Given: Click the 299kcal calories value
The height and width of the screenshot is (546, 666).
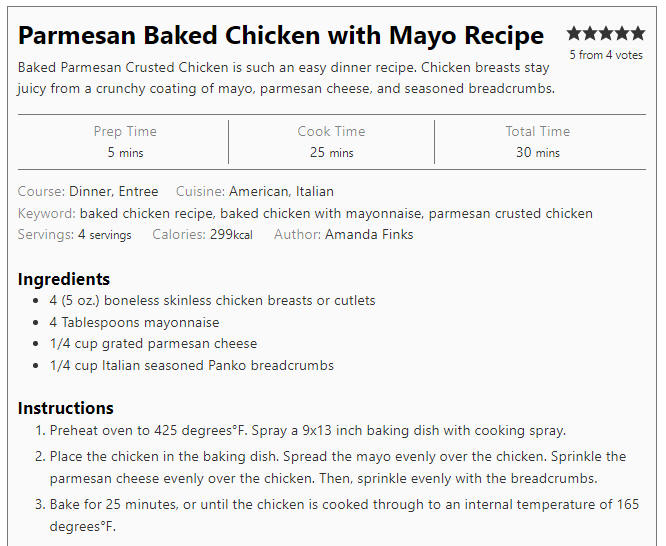Looking at the screenshot, I should click(x=231, y=235).
